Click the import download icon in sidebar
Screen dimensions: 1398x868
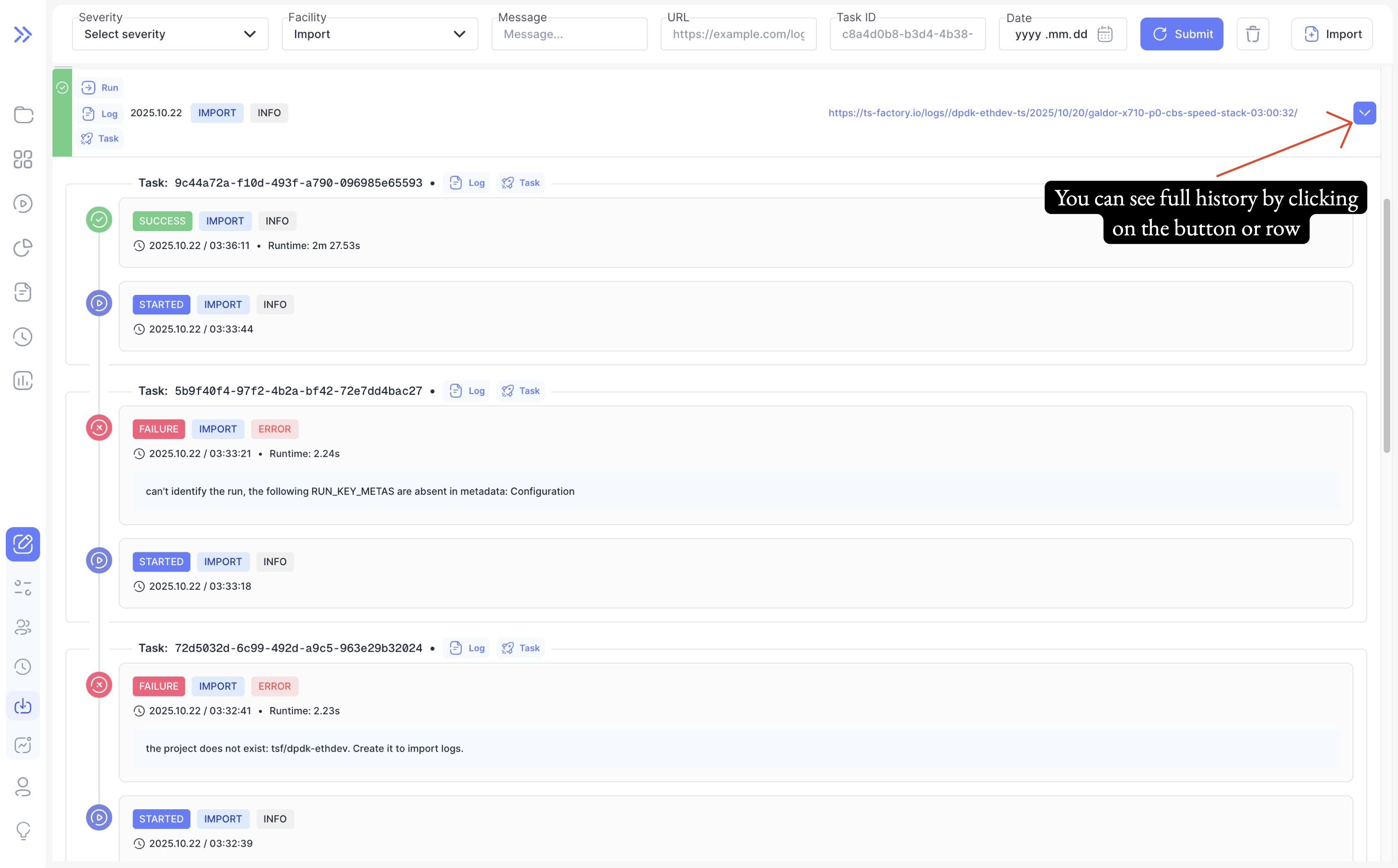click(23, 706)
